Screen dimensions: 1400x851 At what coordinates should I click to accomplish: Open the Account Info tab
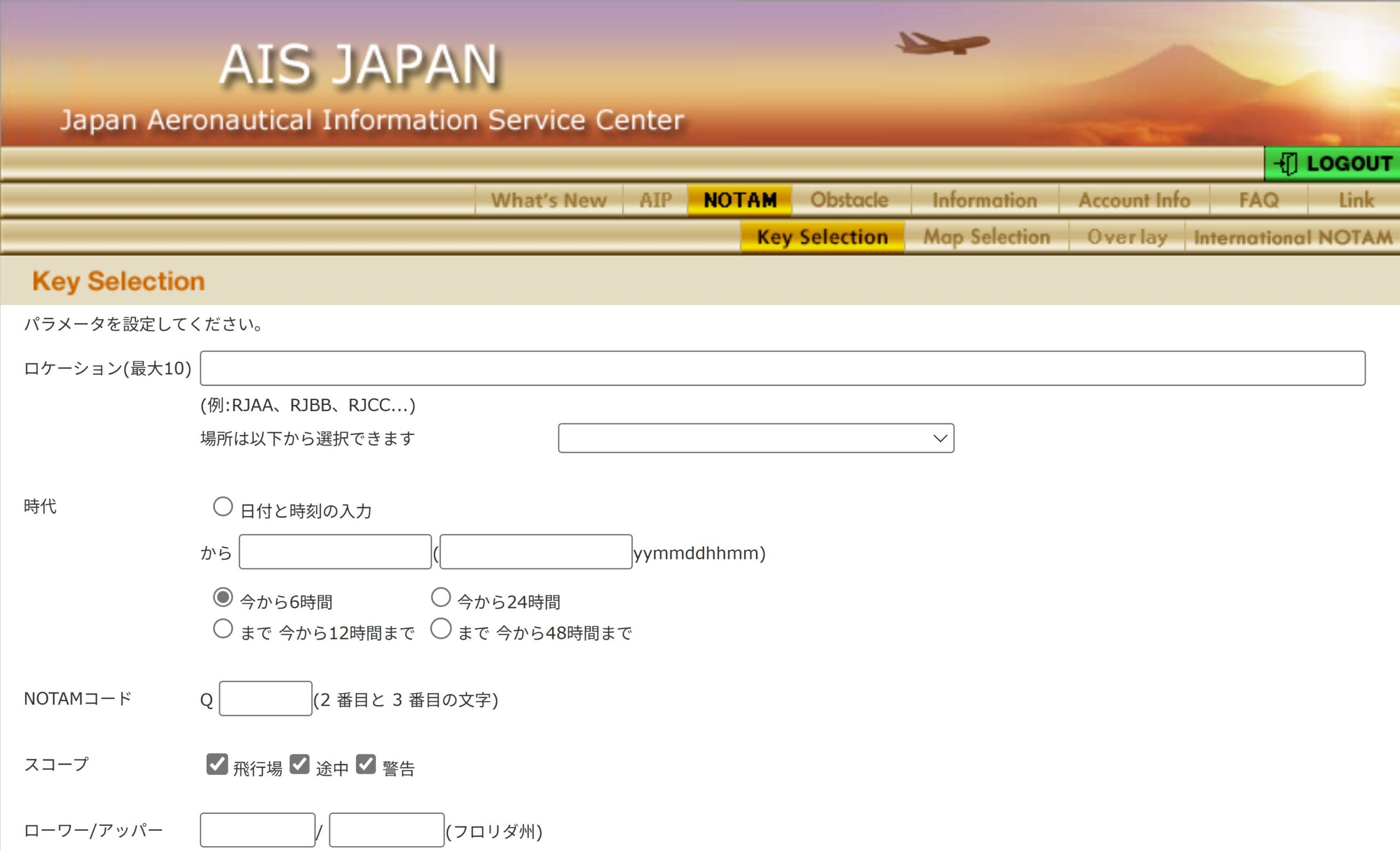coord(1134,200)
